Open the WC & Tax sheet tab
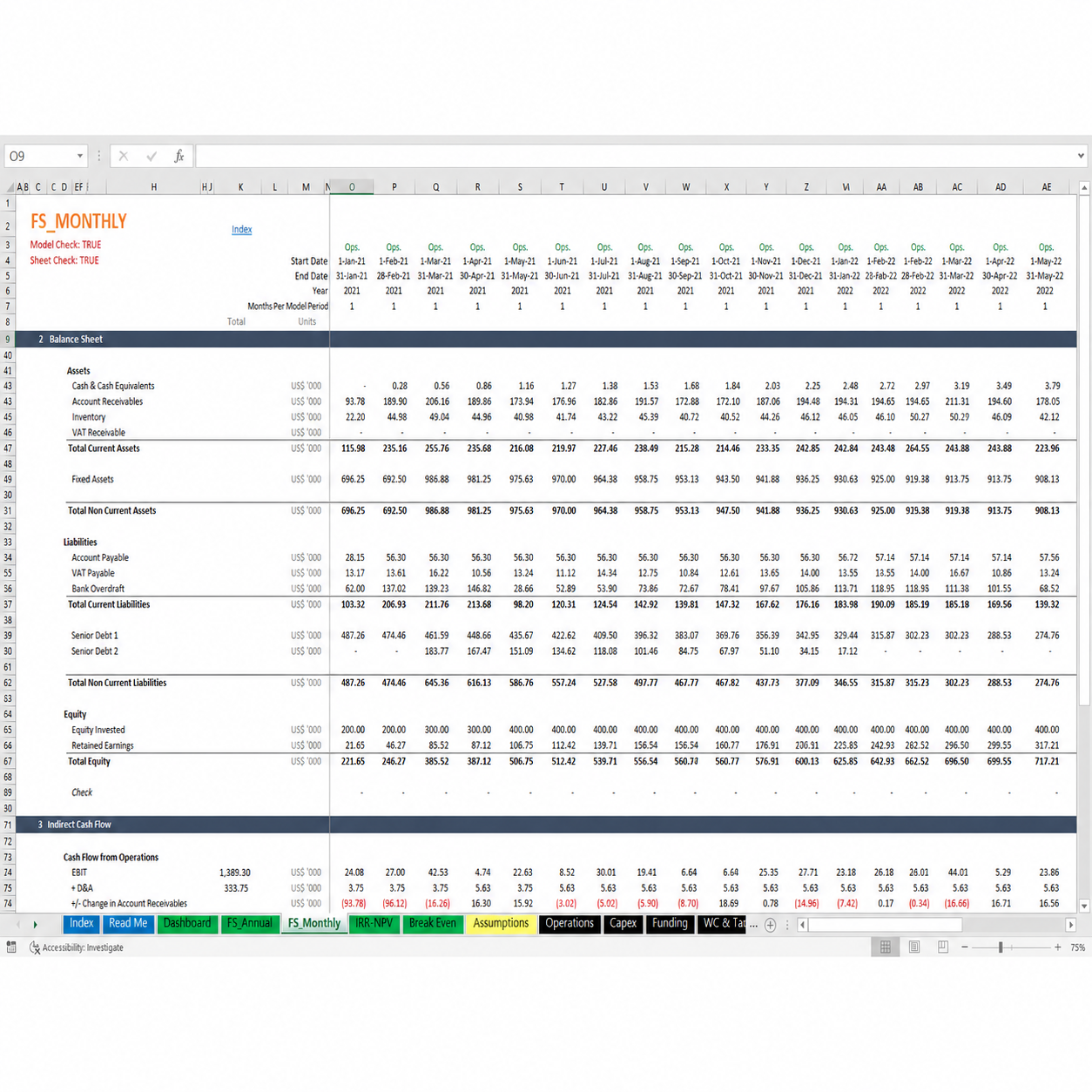 click(x=722, y=924)
